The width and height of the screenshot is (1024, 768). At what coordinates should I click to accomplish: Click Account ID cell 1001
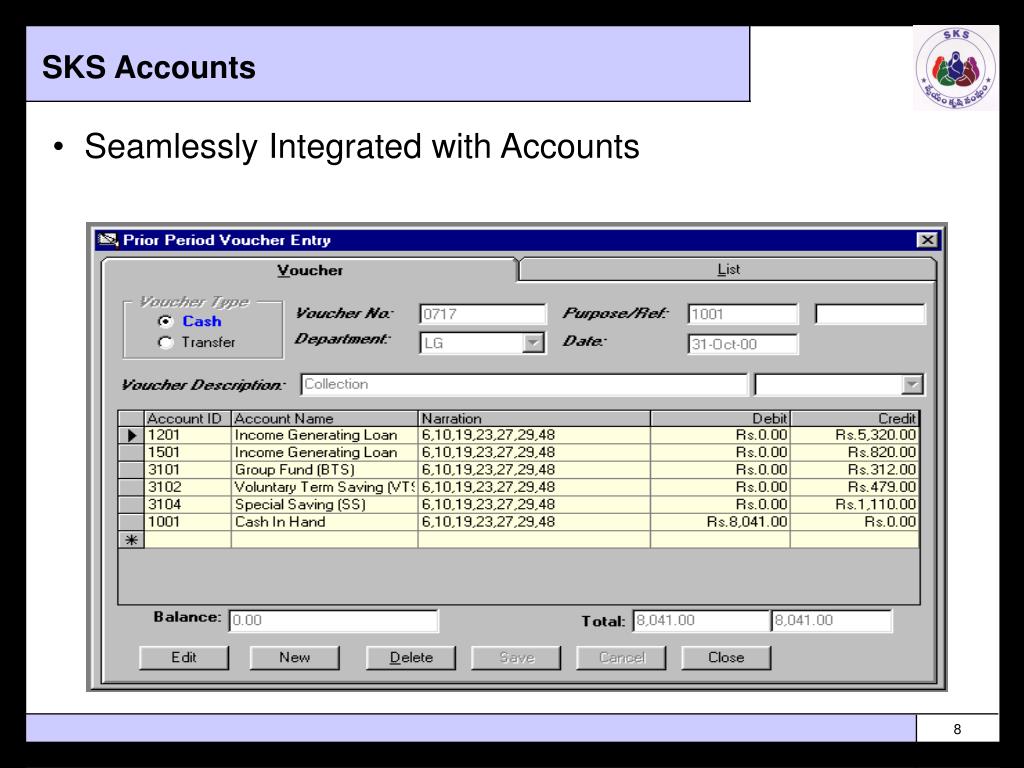point(187,522)
